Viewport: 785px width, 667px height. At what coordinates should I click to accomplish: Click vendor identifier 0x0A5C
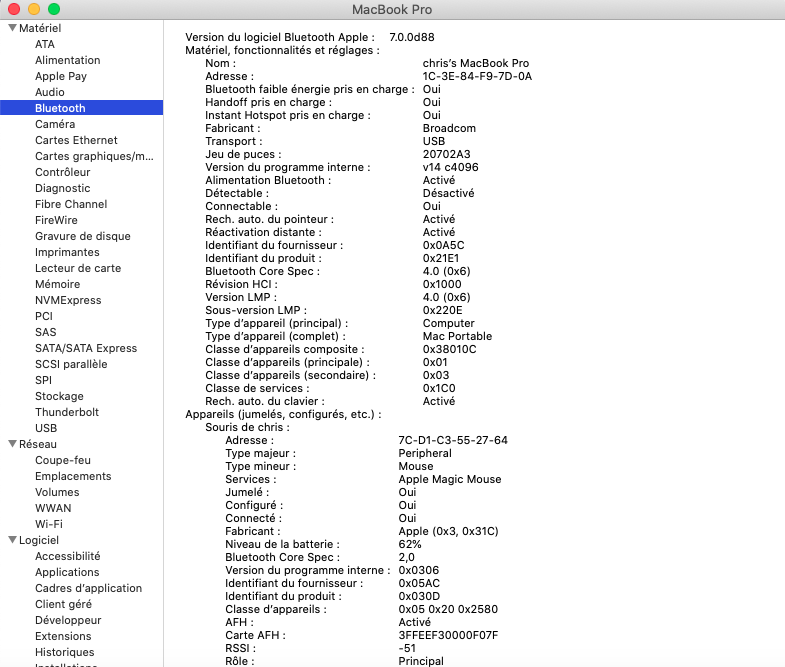pyautogui.click(x=444, y=245)
